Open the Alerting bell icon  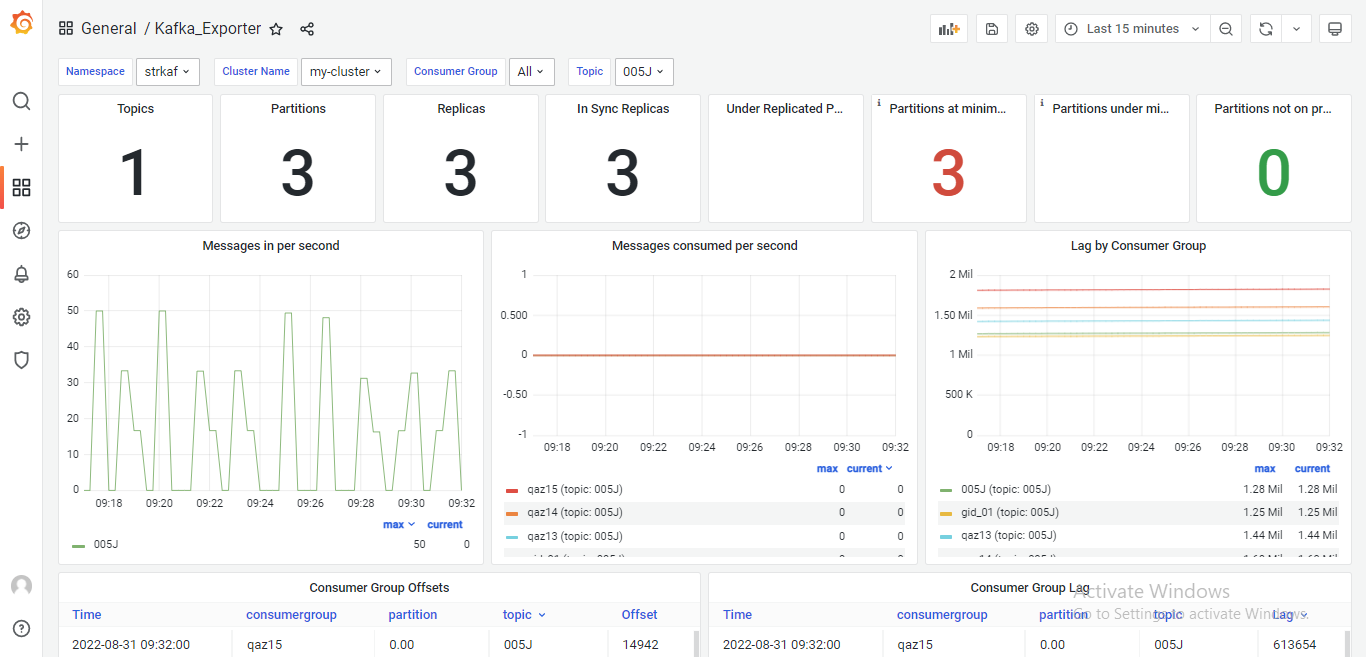(21, 274)
